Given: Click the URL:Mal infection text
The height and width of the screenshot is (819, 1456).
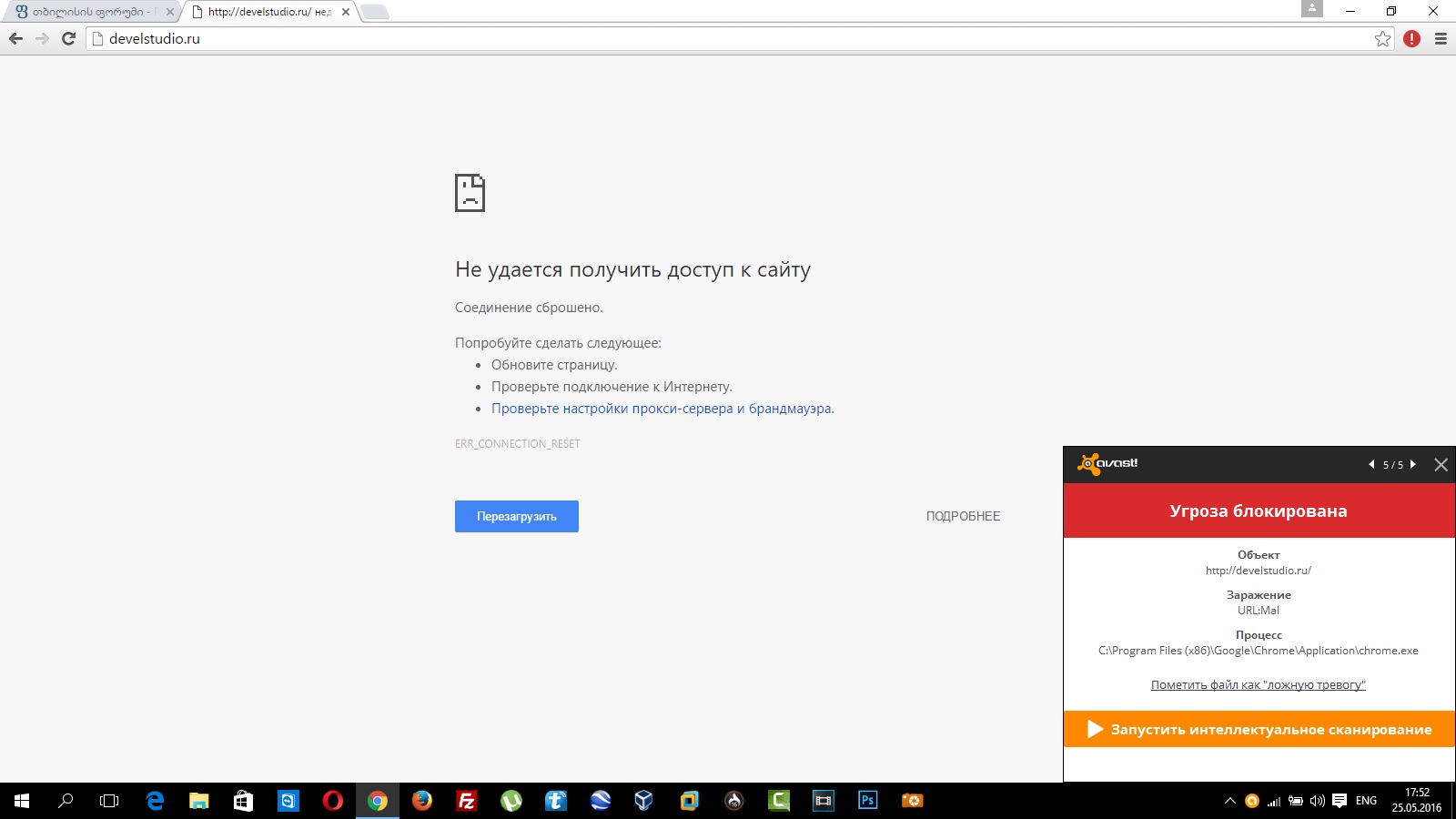Looking at the screenshot, I should [1259, 611].
